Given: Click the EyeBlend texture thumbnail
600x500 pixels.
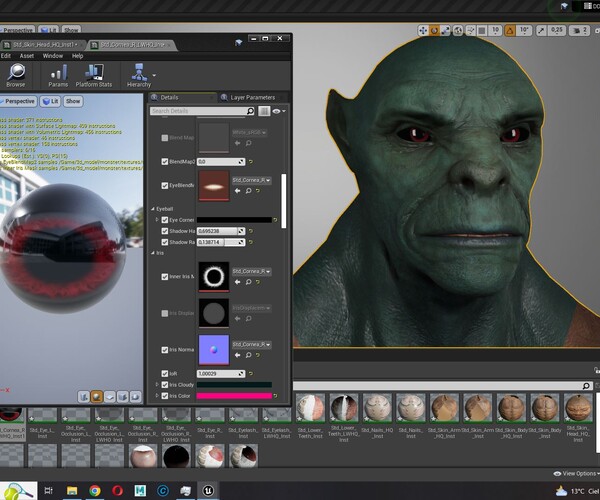Looking at the screenshot, I should [214, 186].
